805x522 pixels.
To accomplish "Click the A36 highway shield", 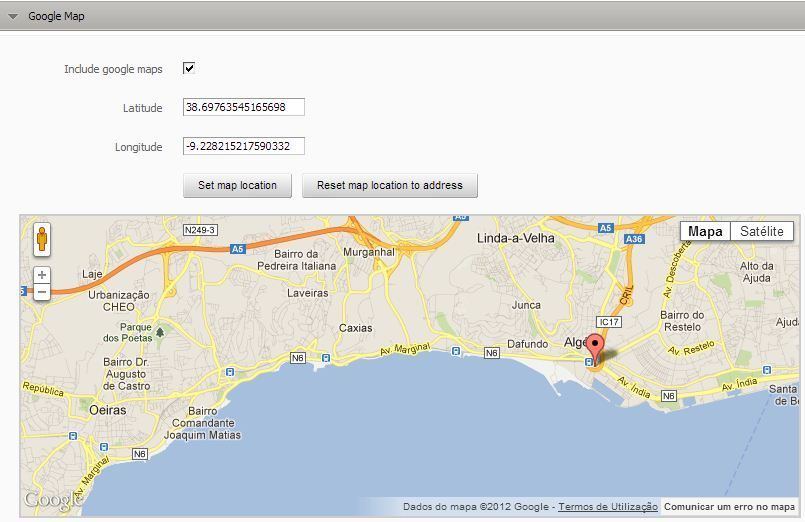I will point(634,239).
